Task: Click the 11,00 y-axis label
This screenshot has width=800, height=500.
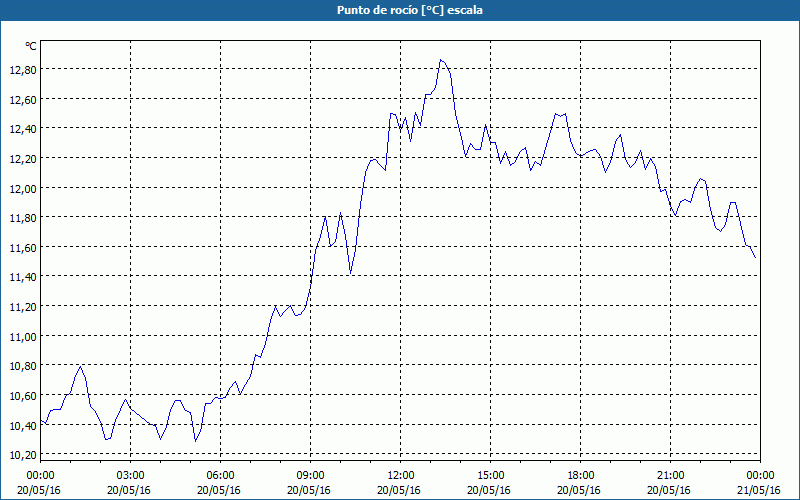Action: coord(23,337)
